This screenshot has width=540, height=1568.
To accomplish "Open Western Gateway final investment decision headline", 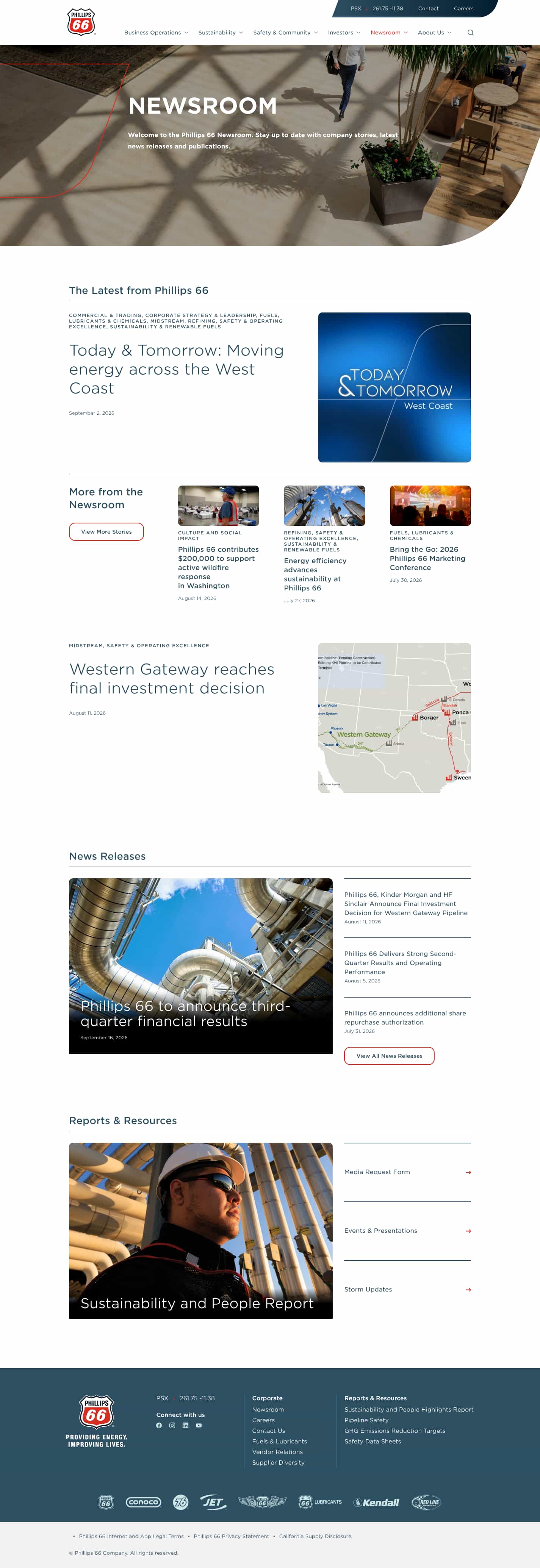I will click(172, 679).
